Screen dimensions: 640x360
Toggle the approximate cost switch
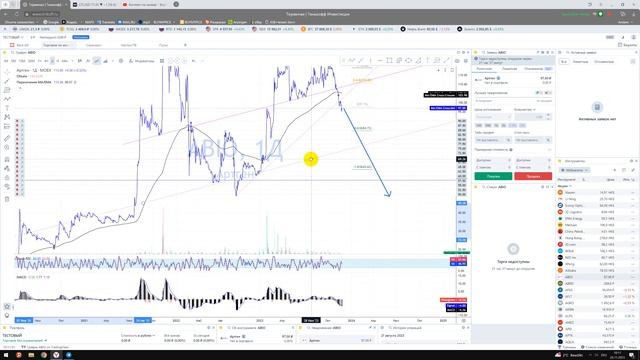pyautogui.click(x=511, y=150)
